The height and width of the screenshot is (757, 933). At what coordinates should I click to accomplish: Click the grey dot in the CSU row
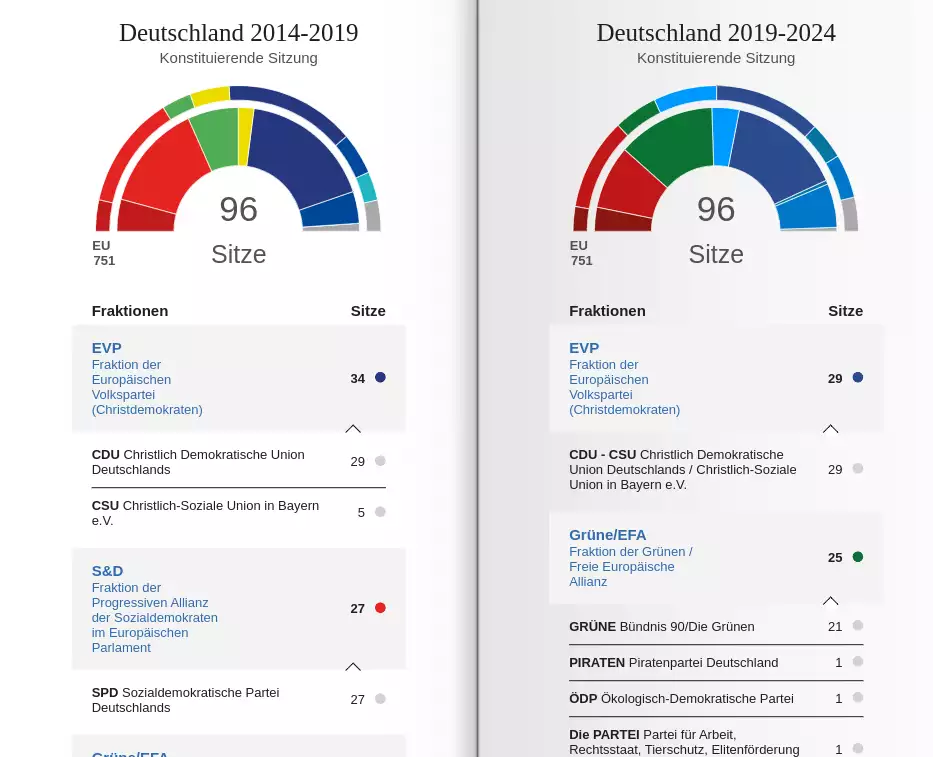[380, 512]
